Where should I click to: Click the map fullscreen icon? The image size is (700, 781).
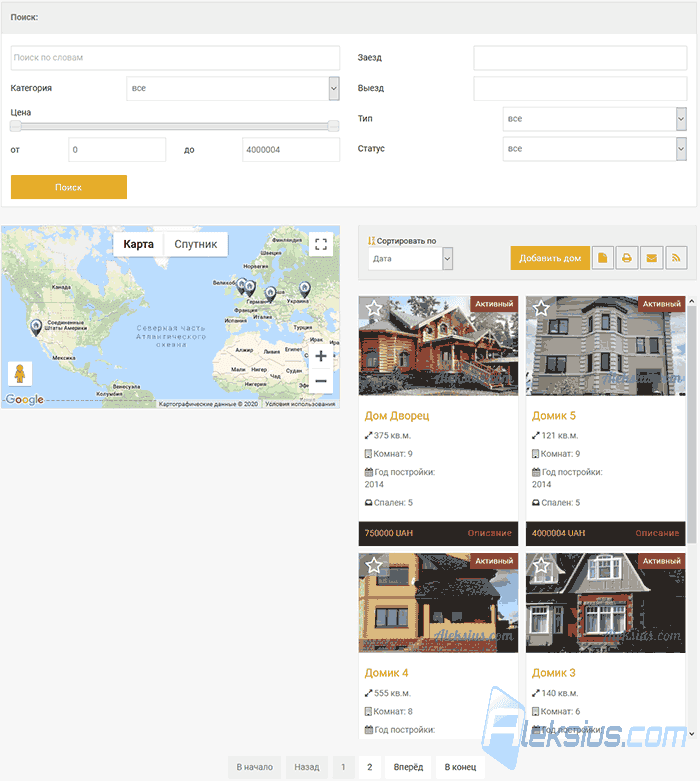[321, 244]
